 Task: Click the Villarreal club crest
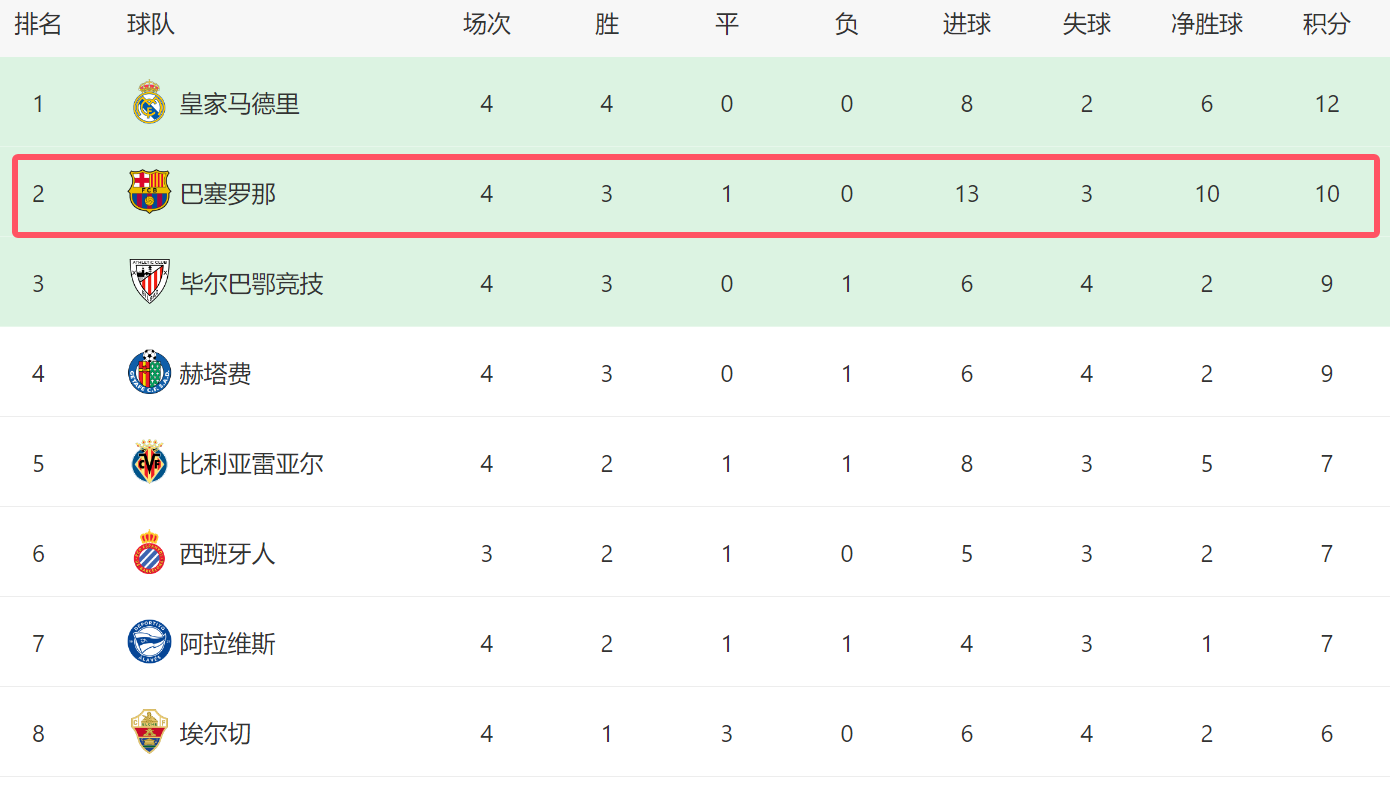pyautogui.click(x=149, y=462)
